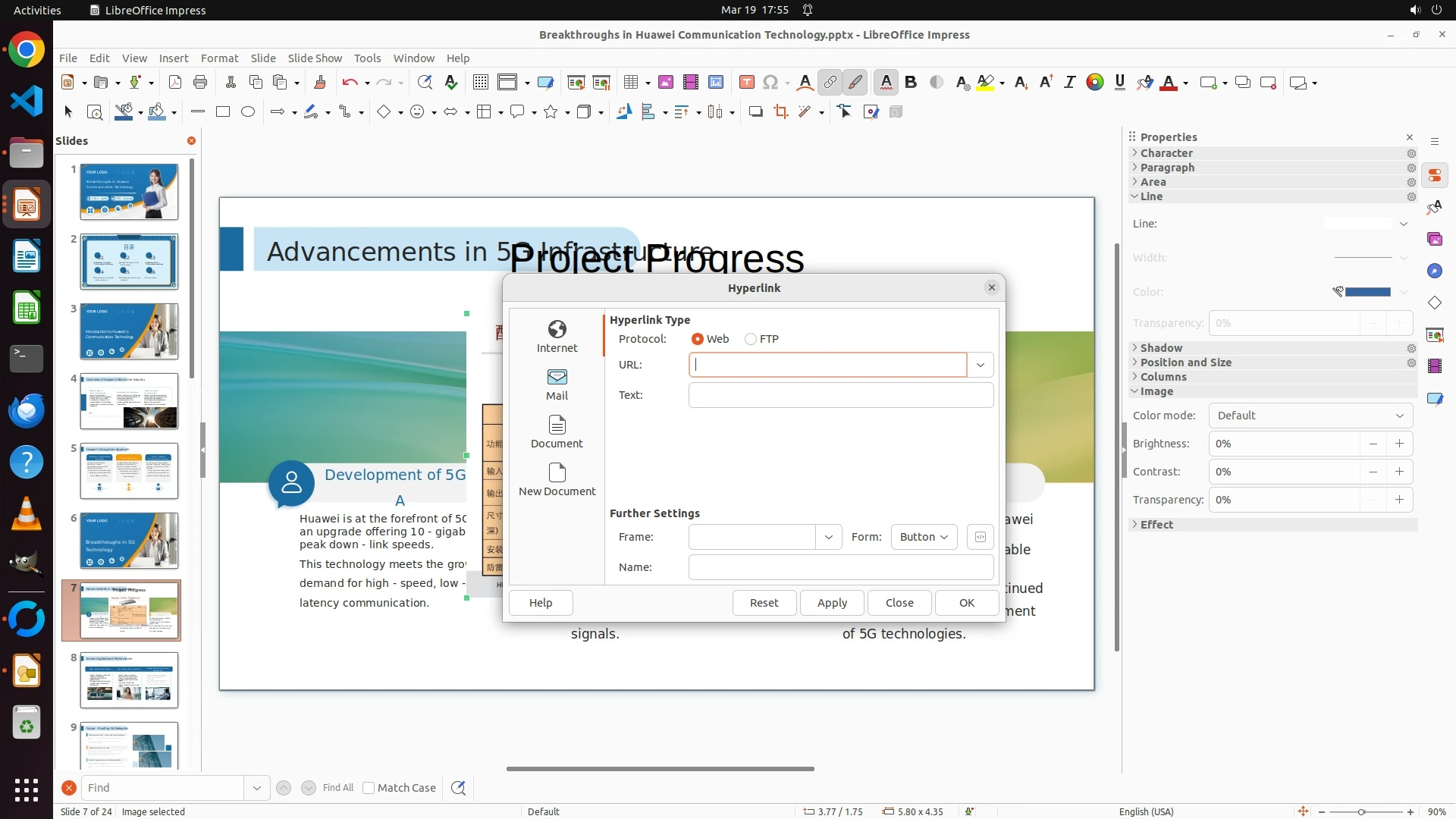
Task: Open the URL history dropdown arrow
Action: point(980,365)
